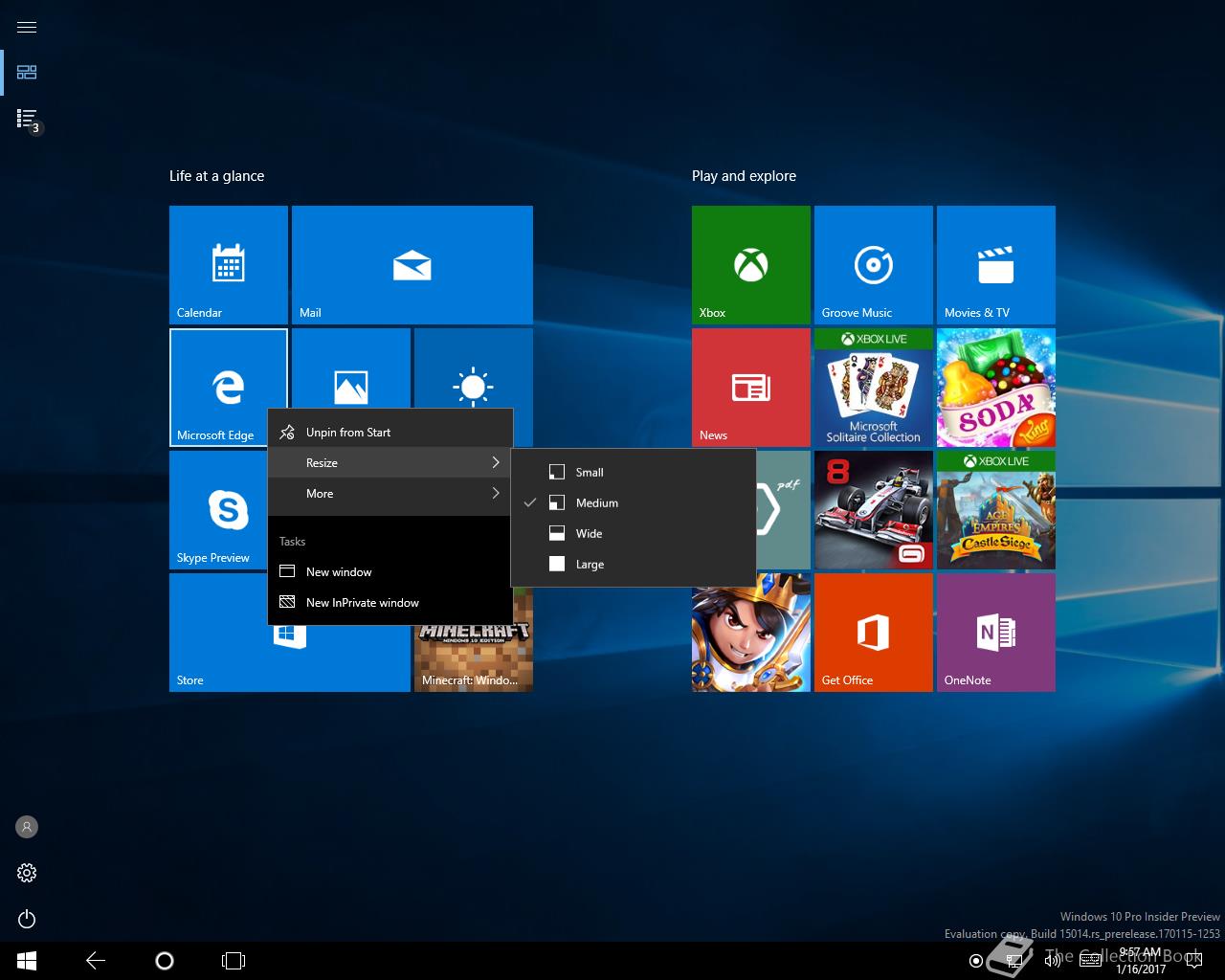Viewport: 1225px width, 980px height.
Task: Launch the Asphalt 8 racing car tile
Action: 874,510
